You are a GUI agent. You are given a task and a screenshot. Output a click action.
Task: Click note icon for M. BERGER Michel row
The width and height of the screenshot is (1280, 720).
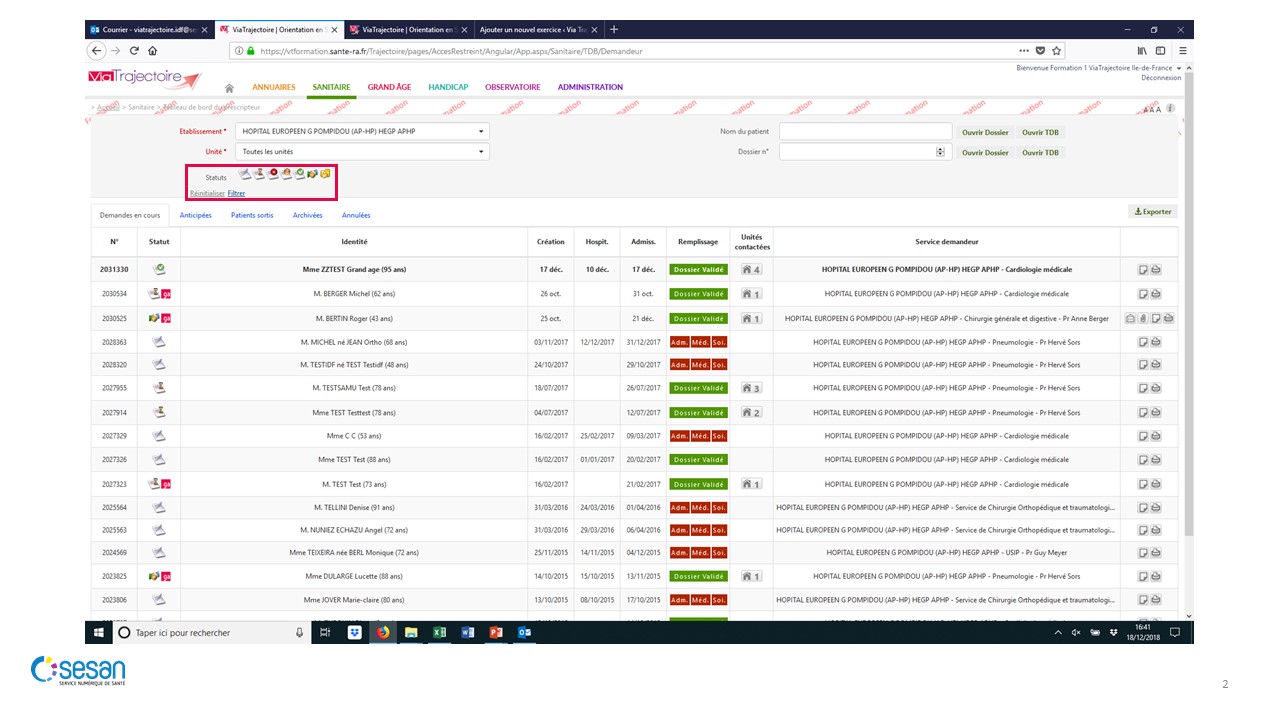pos(1142,294)
